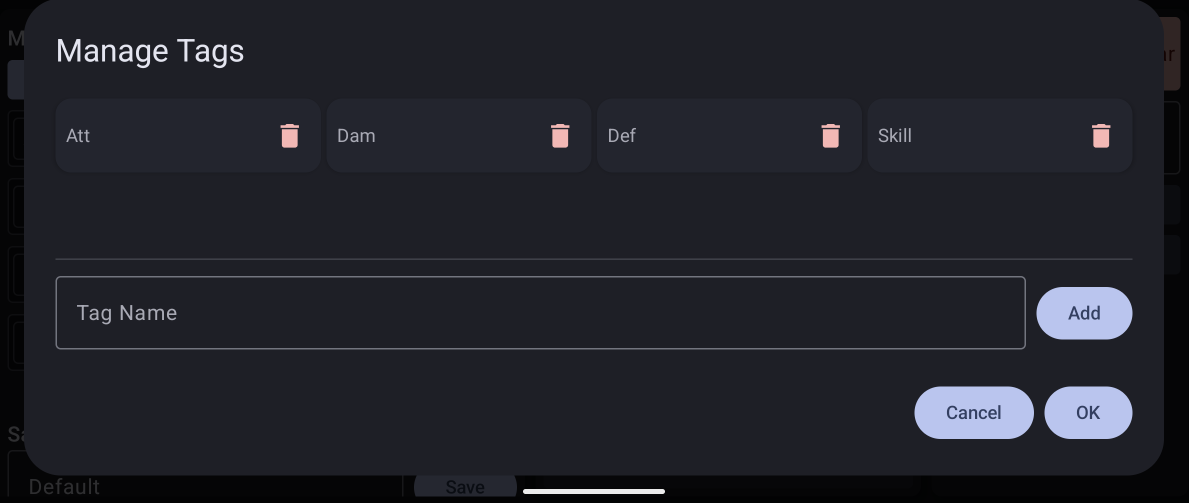This screenshot has height=503, width=1189.
Task: Delete the Dam tag with its trash icon
Action: point(560,136)
